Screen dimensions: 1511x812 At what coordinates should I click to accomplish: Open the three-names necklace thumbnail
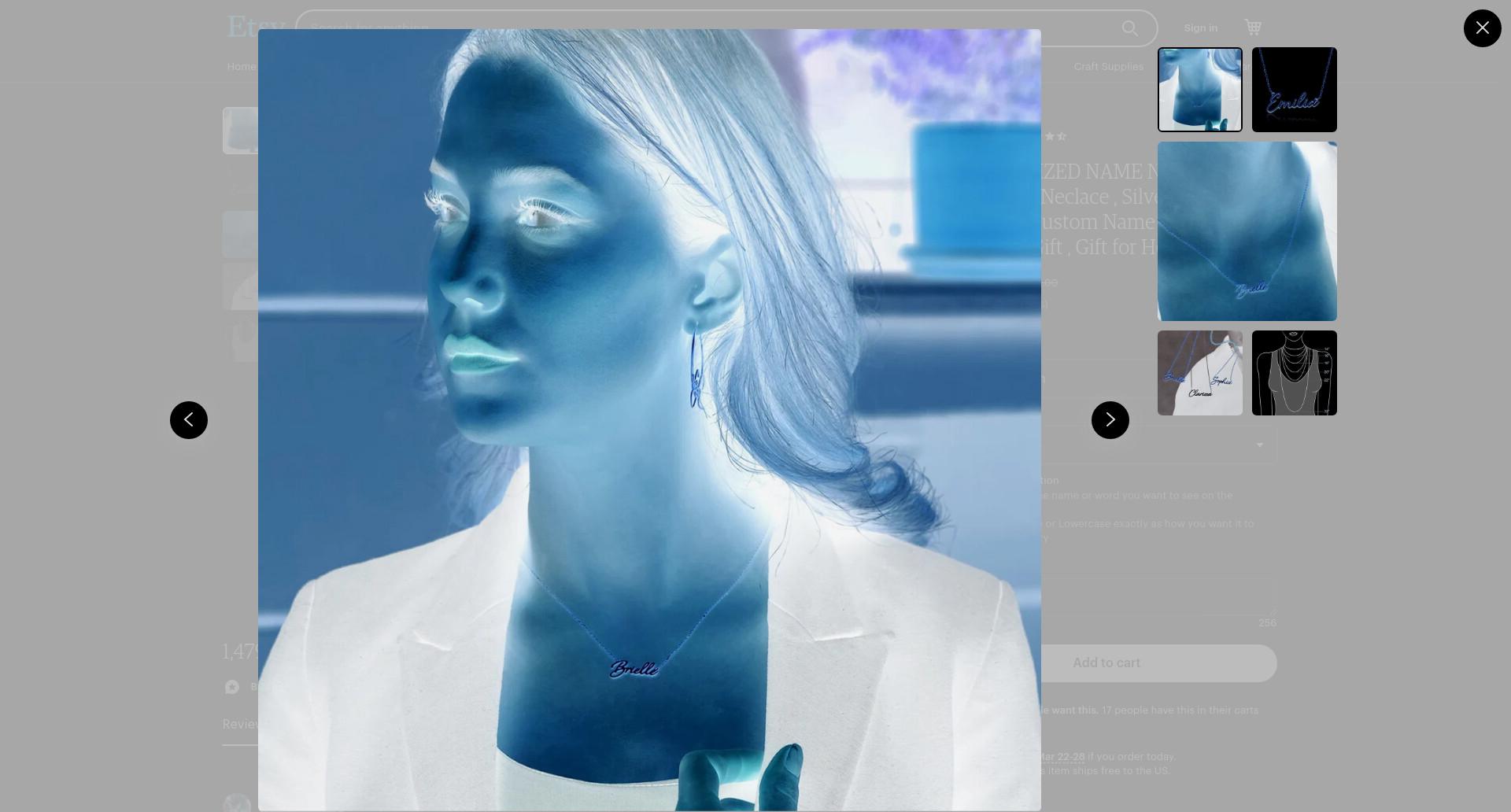coord(1199,373)
